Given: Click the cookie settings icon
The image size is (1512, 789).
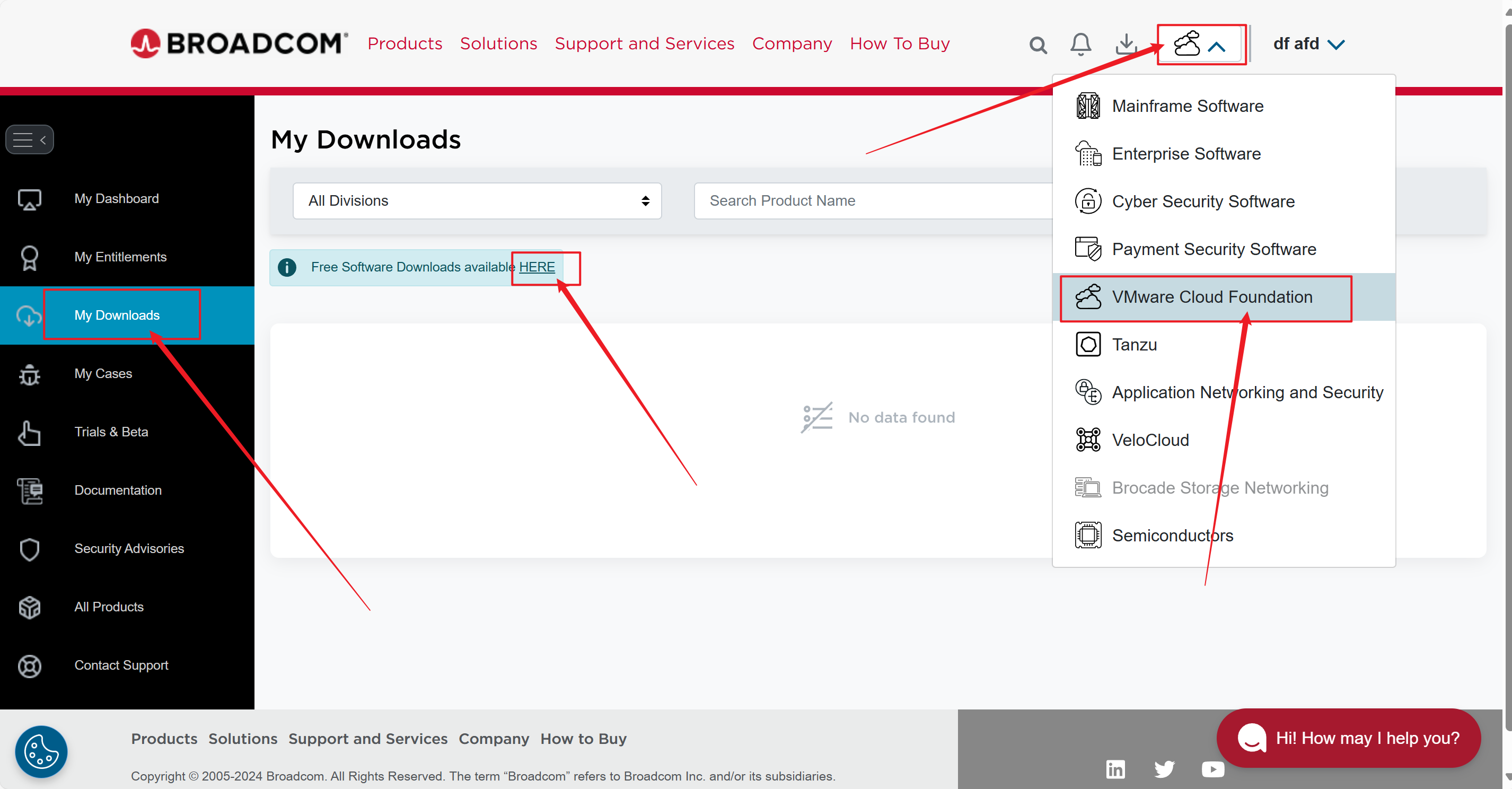Looking at the screenshot, I should [x=41, y=751].
